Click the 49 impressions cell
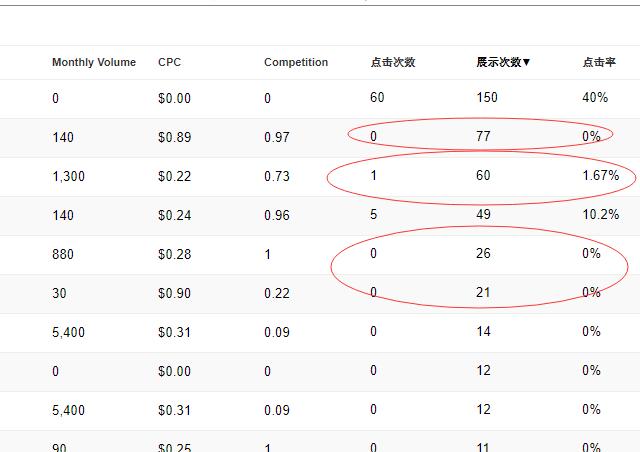 click(x=483, y=214)
